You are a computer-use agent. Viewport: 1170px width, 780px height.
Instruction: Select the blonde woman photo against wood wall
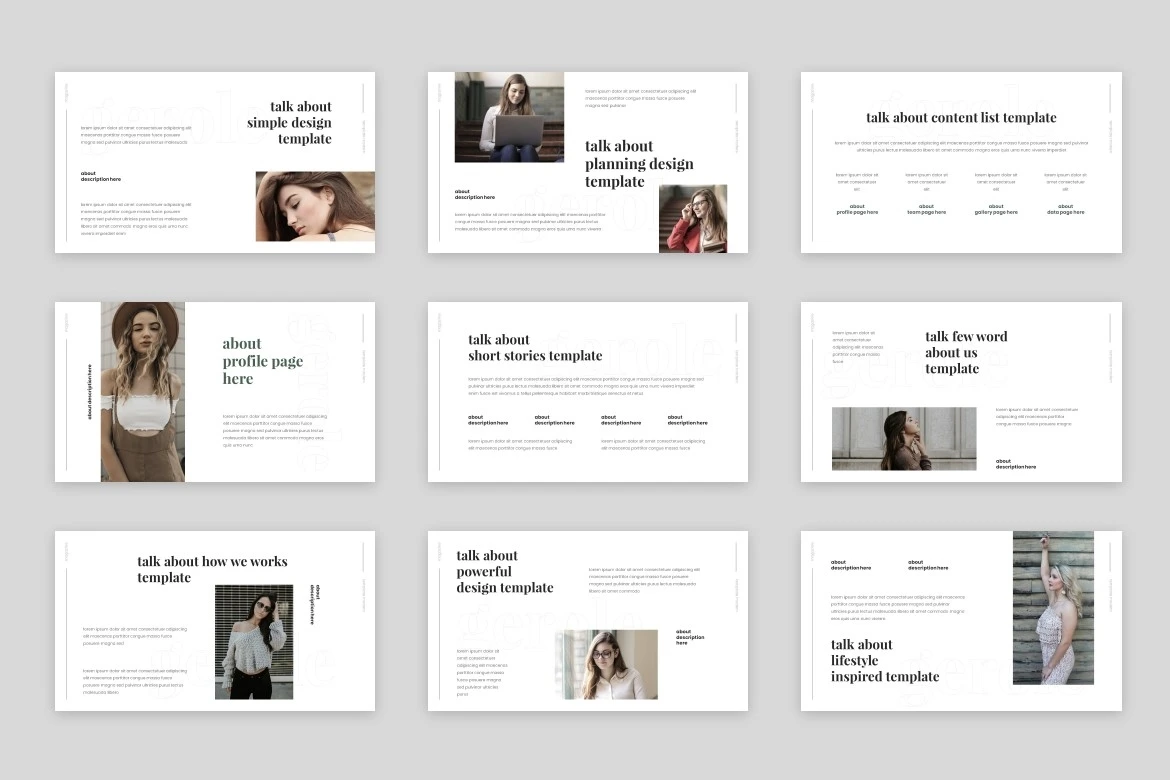[1052, 608]
